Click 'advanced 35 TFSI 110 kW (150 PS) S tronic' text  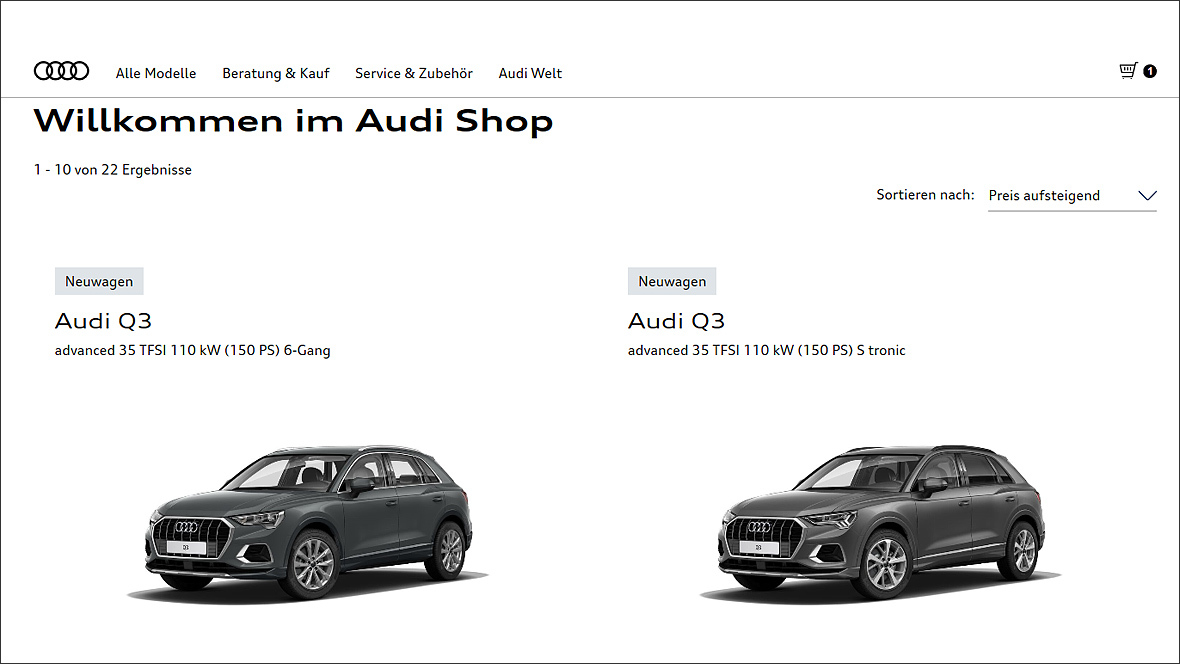[x=767, y=351]
